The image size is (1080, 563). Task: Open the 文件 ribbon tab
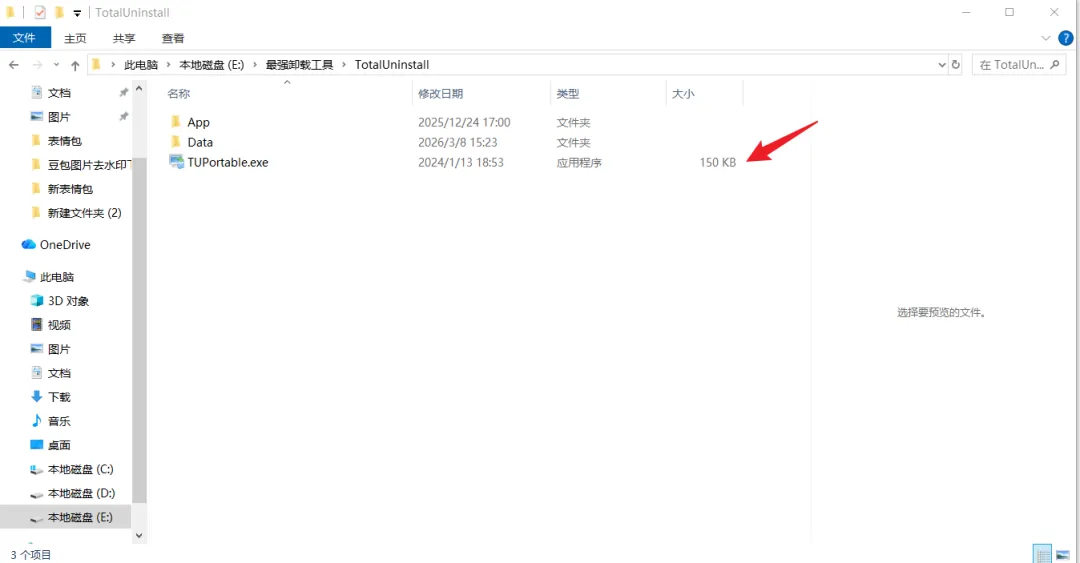pos(25,38)
